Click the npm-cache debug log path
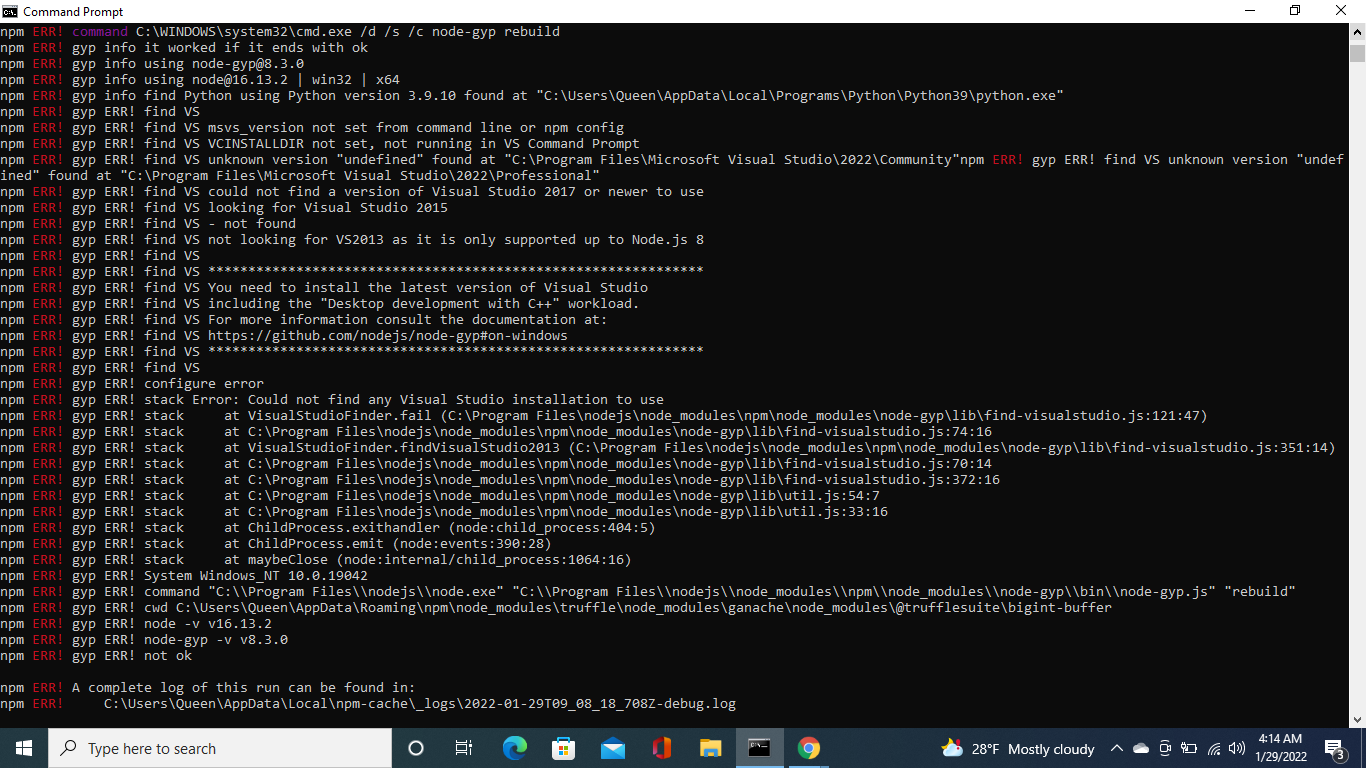The width and height of the screenshot is (1366, 768). [x=420, y=703]
